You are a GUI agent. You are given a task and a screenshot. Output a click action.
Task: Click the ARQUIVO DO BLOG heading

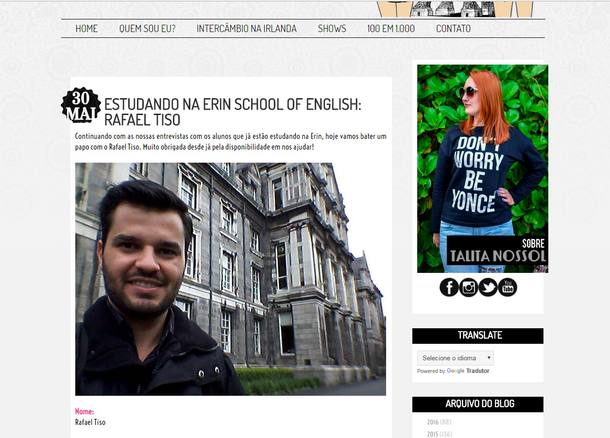(478, 404)
